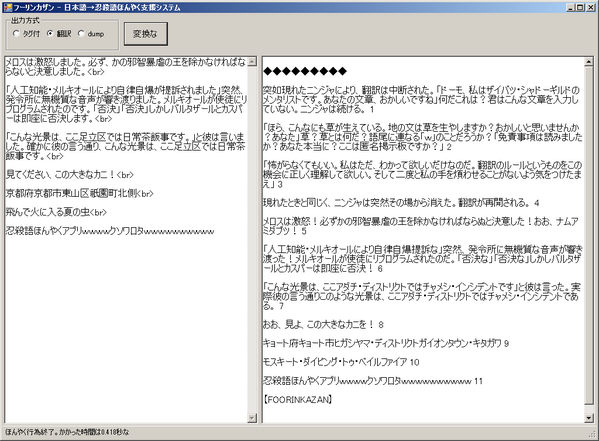Click the resize grip at window corner
The image size is (599, 441).
(x=593, y=435)
